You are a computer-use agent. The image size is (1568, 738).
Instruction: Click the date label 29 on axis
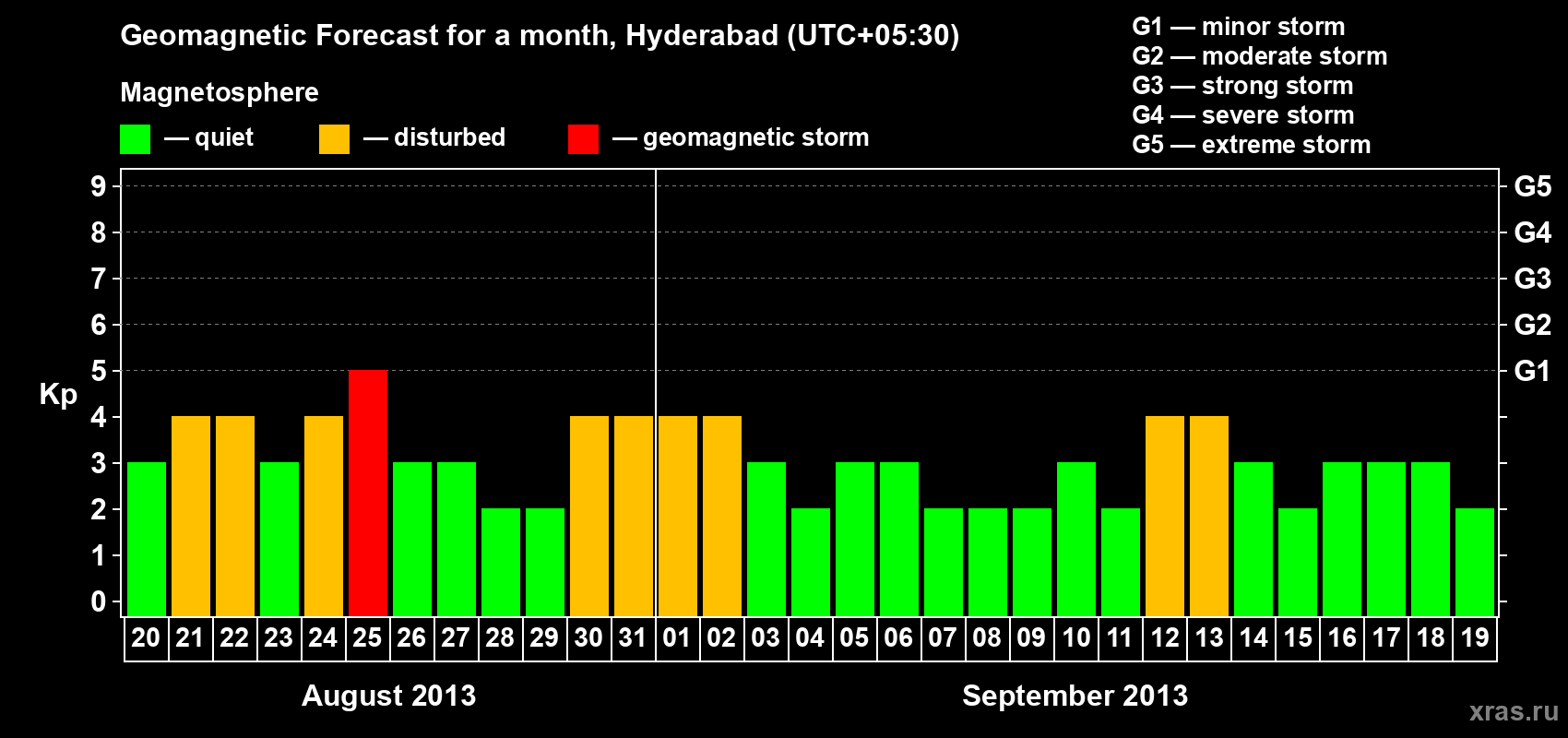(x=544, y=638)
